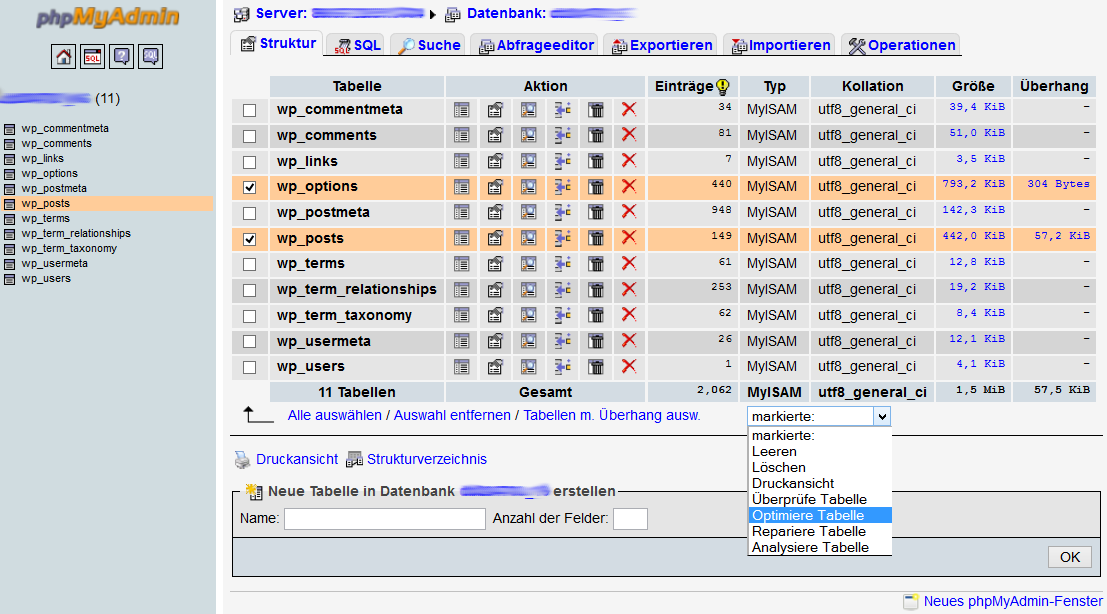The width and height of the screenshot is (1107, 614).
Task: Open the SQL query window icon in sidebar
Action: (92, 56)
